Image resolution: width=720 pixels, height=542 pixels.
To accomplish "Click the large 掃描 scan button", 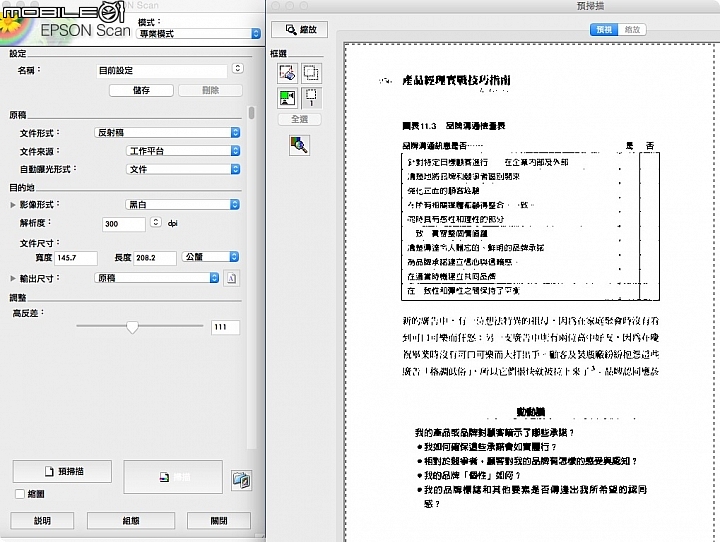I will click(x=173, y=477).
